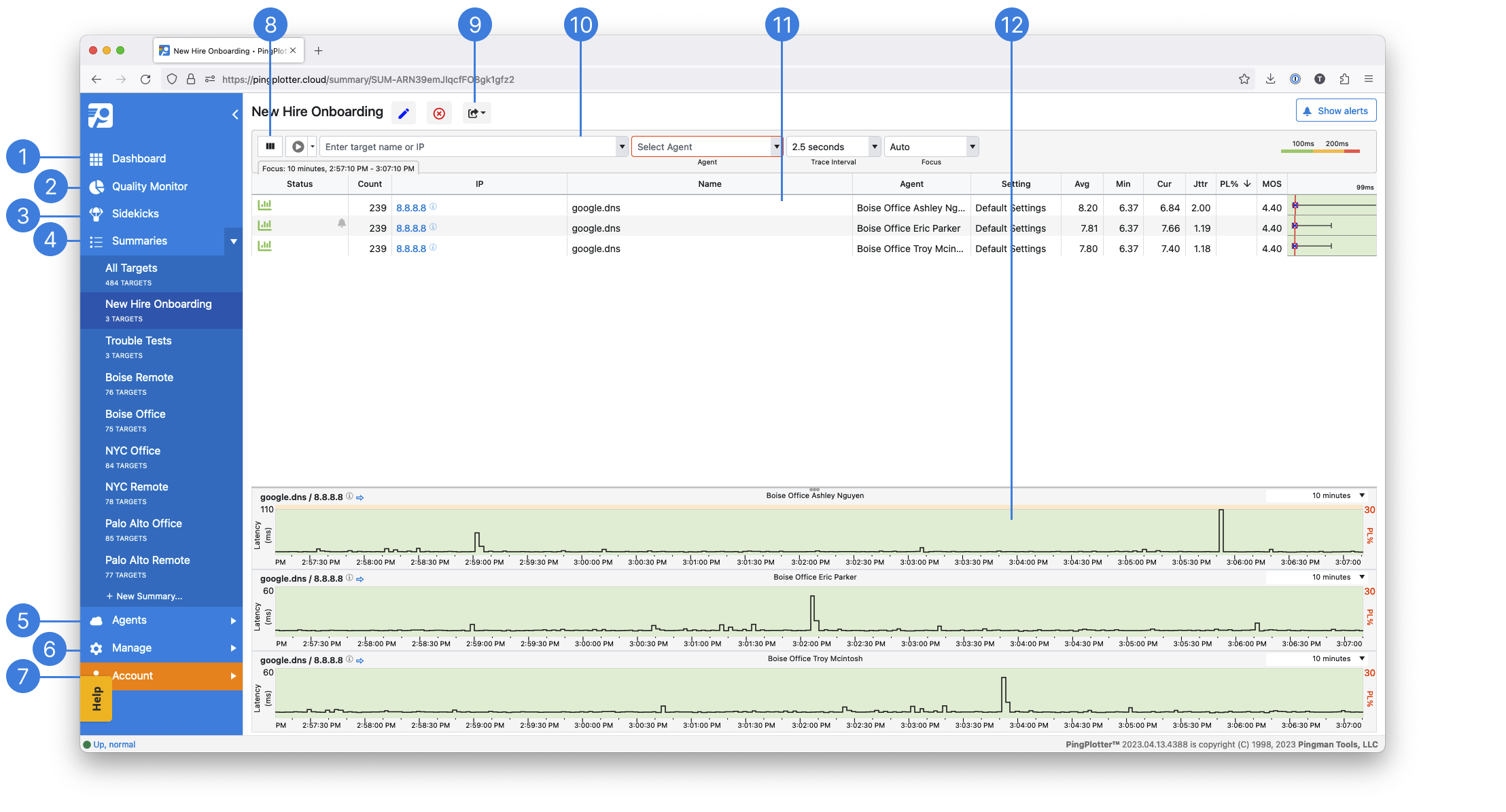Open Sidekicks via its lightbulb icon
This screenshot has width=1506, height=812.
coord(97,213)
